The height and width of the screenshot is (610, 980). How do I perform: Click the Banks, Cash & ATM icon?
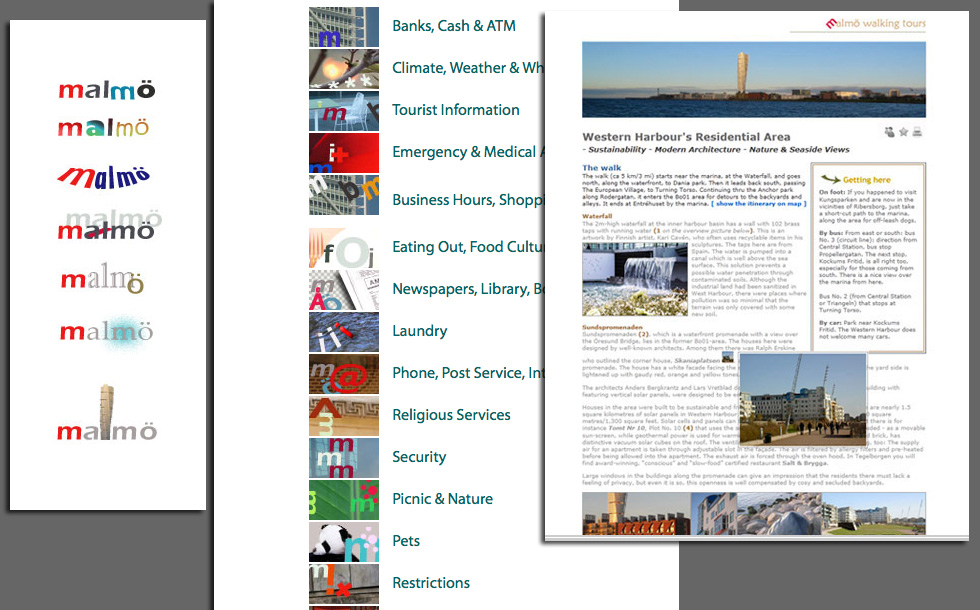pos(344,27)
